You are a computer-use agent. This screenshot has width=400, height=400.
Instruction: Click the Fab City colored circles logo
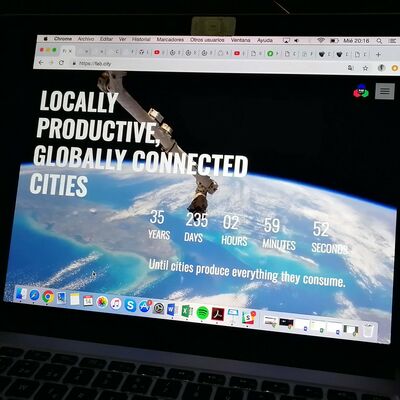pyautogui.click(x=361, y=91)
